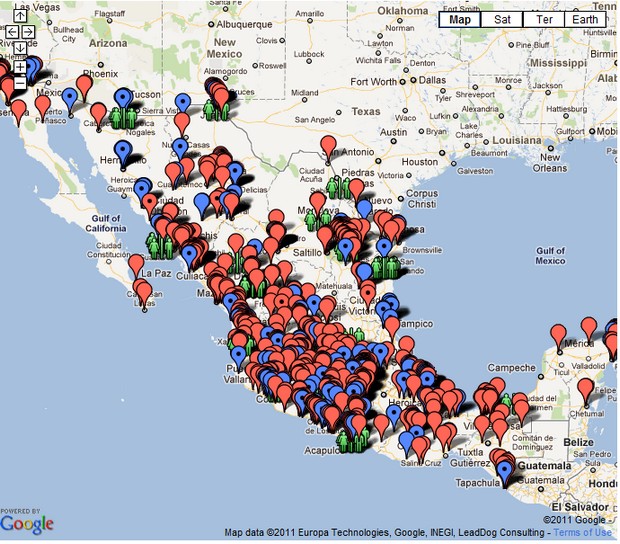This screenshot has height=544, width=620.
Task: Click the pan left arrow button
Action: pyautogui.click(x=10, y=32)
